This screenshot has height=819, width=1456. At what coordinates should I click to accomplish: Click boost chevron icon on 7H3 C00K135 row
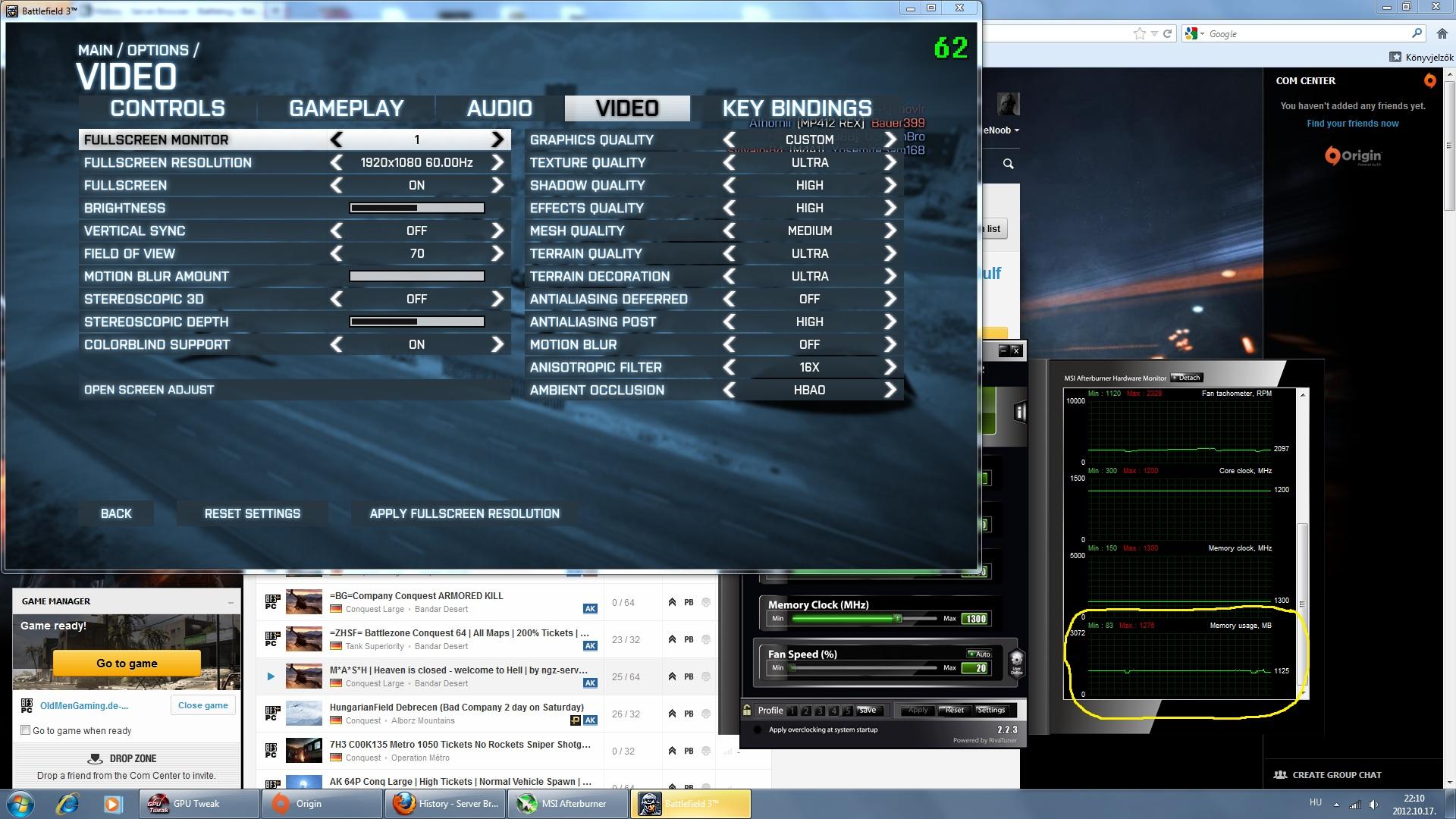[x=672, y=751]
